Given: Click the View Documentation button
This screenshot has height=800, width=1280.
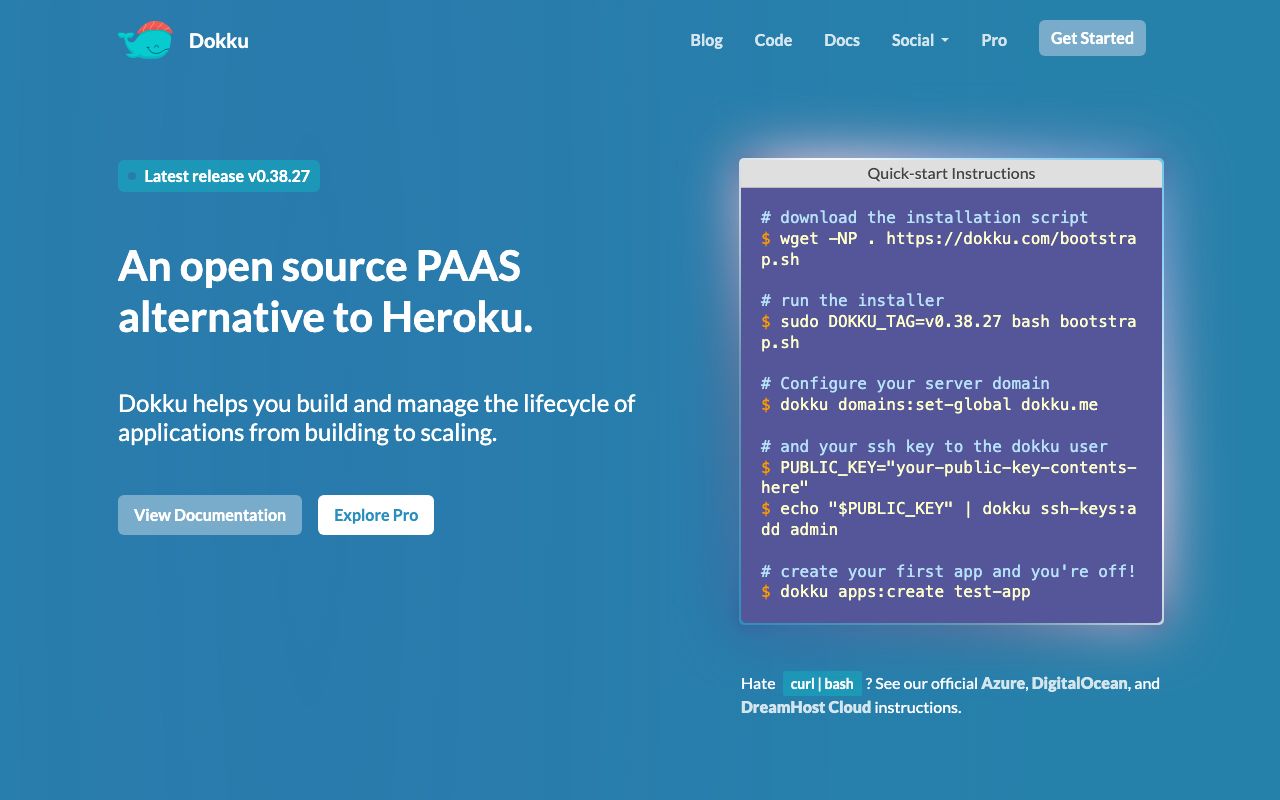Looking at the screenshot, I should coord(210,515).
